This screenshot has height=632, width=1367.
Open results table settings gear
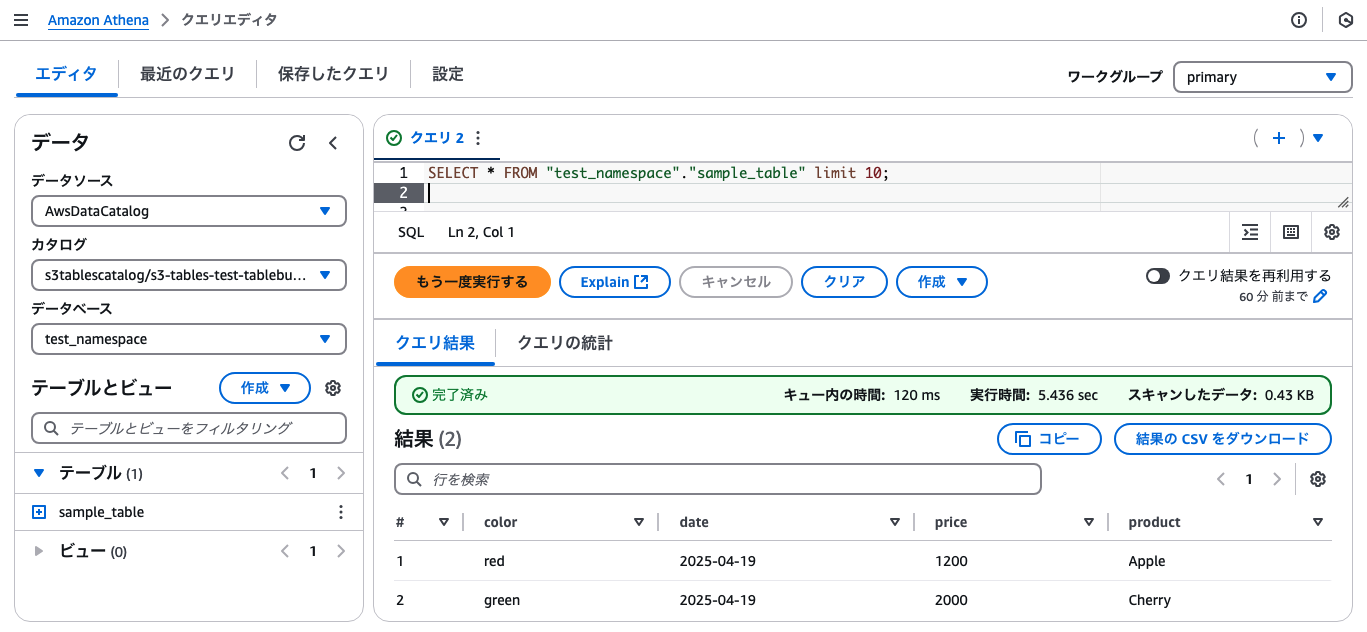click(1318, 479)
